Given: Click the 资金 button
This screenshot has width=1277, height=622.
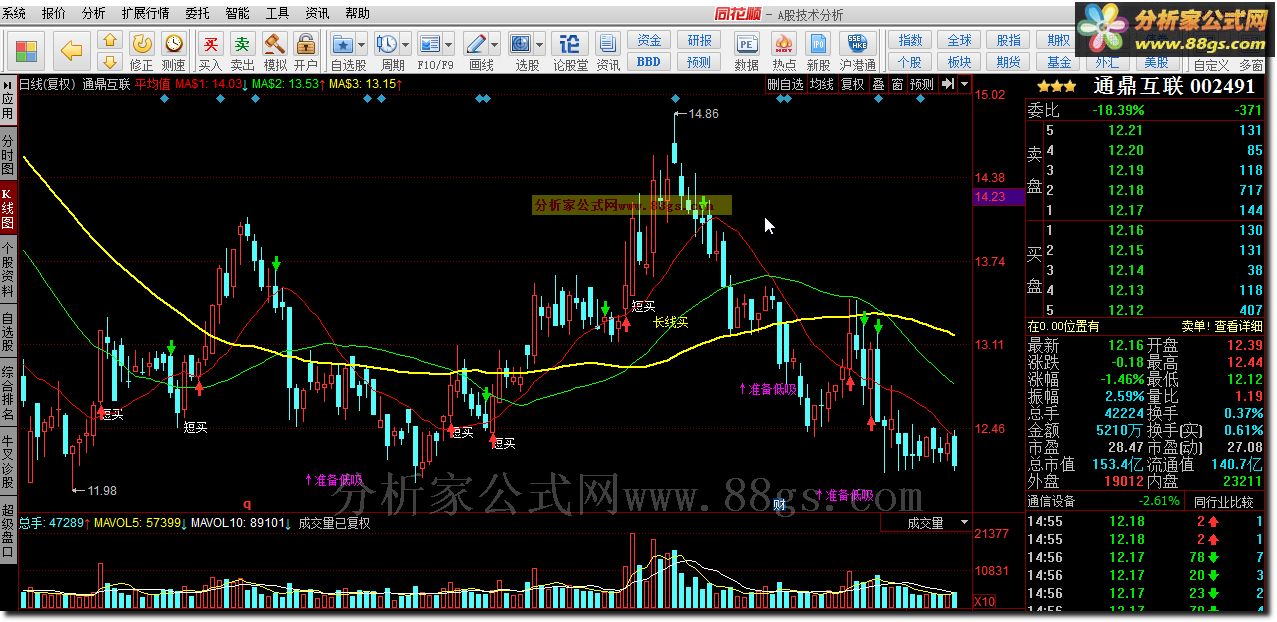Looking at the screenshot, I should (649, 40).
